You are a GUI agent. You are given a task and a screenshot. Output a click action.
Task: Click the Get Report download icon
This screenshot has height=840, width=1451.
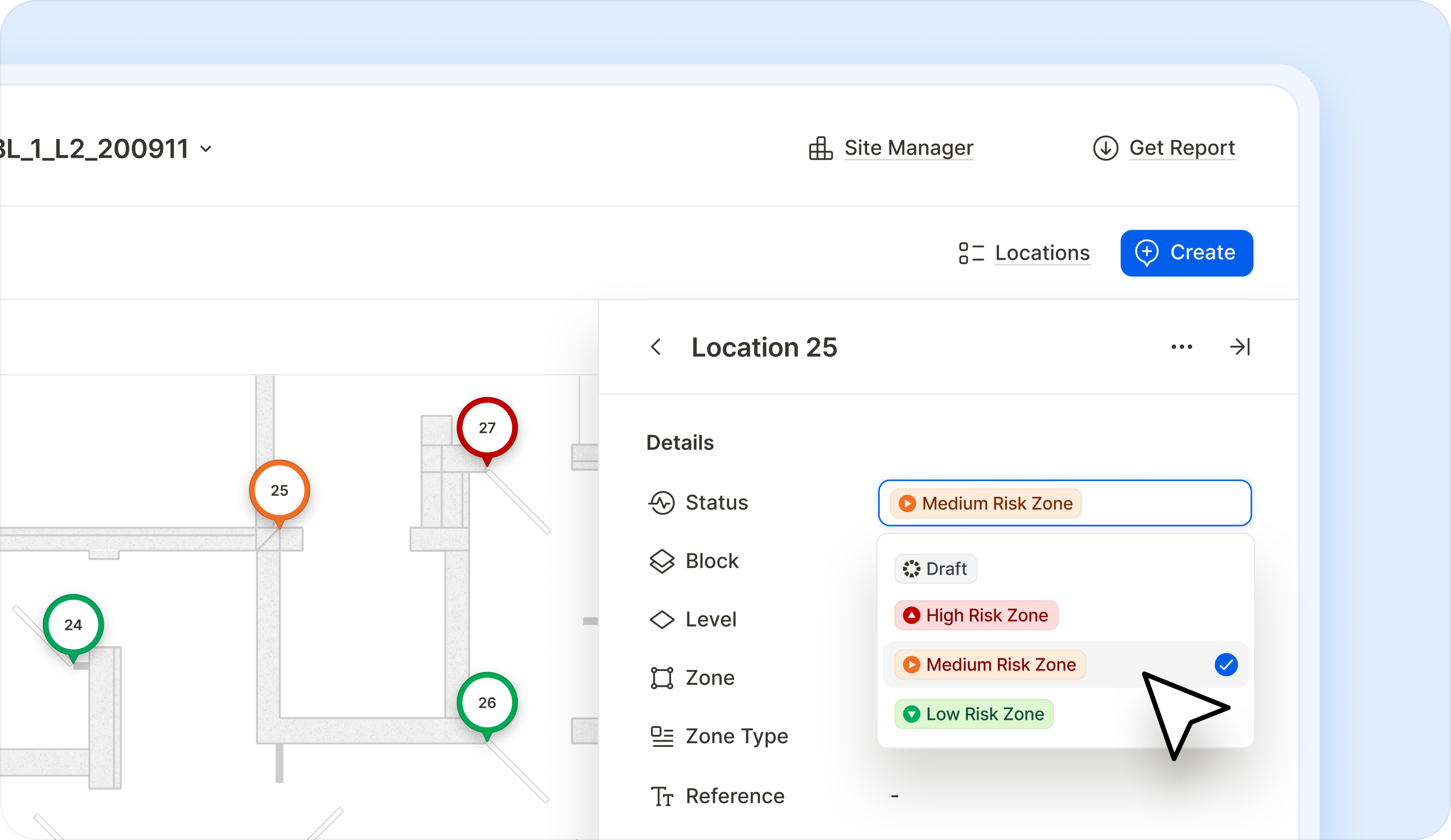tap(1105, 148)
